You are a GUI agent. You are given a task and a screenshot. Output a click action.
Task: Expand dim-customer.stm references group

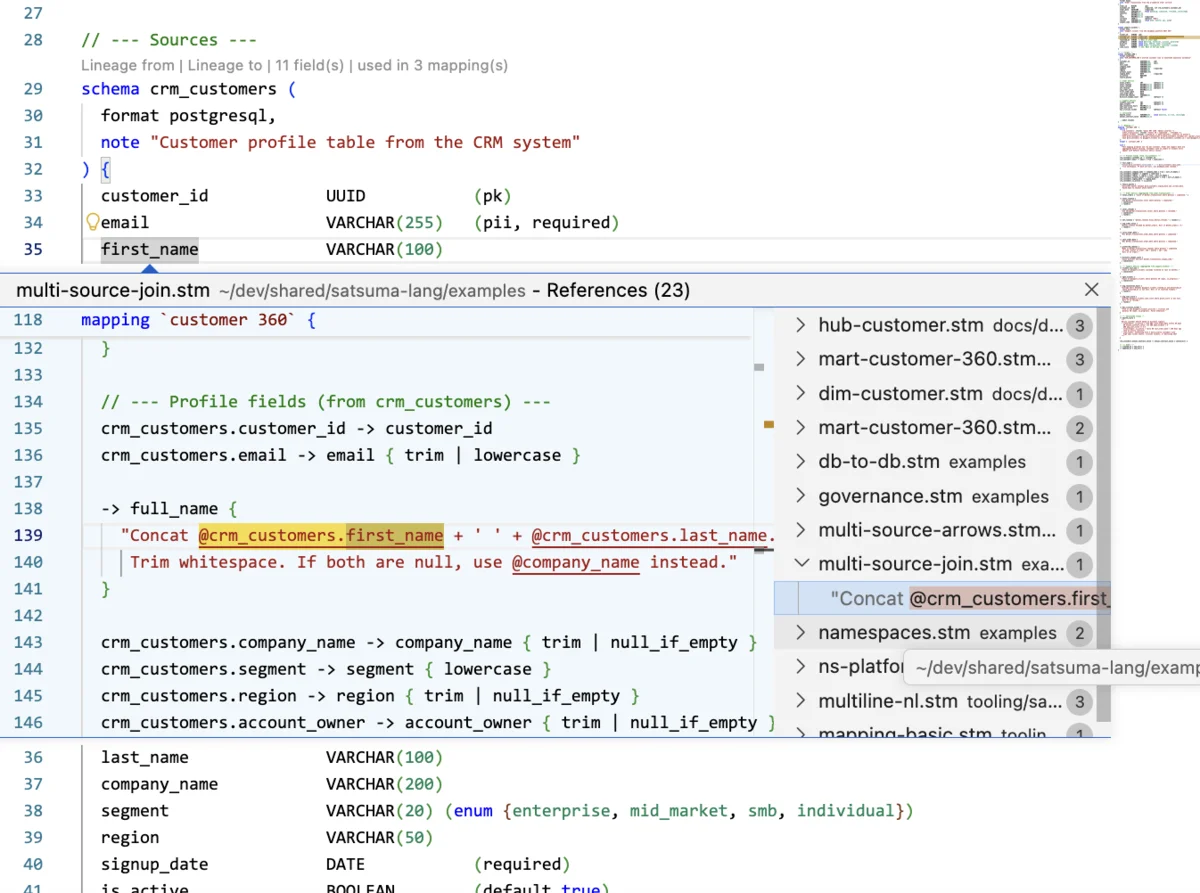pyautogui.click(x=800, y=393)
